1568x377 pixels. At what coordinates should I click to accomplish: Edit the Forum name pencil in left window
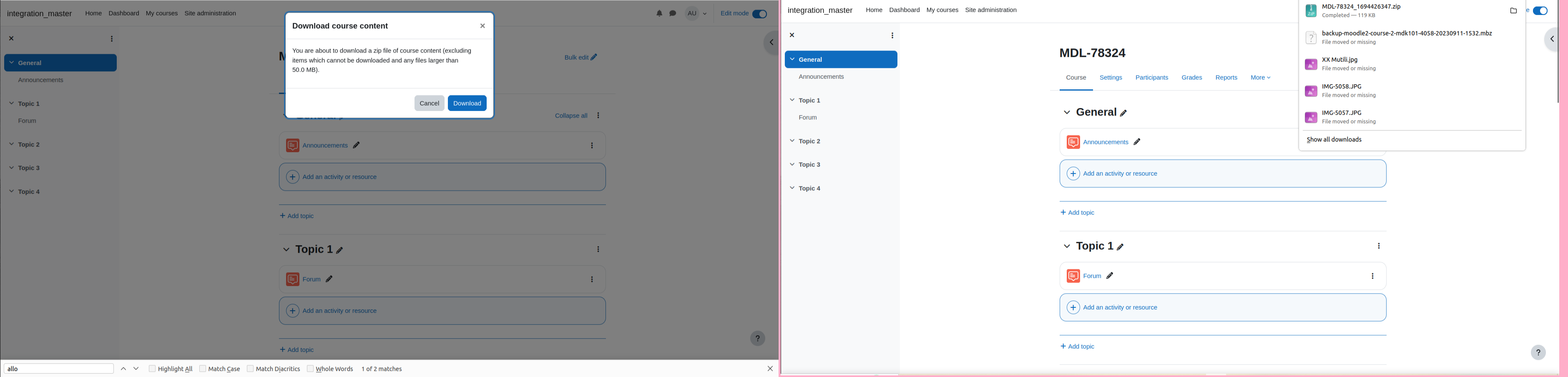point(329,279)
